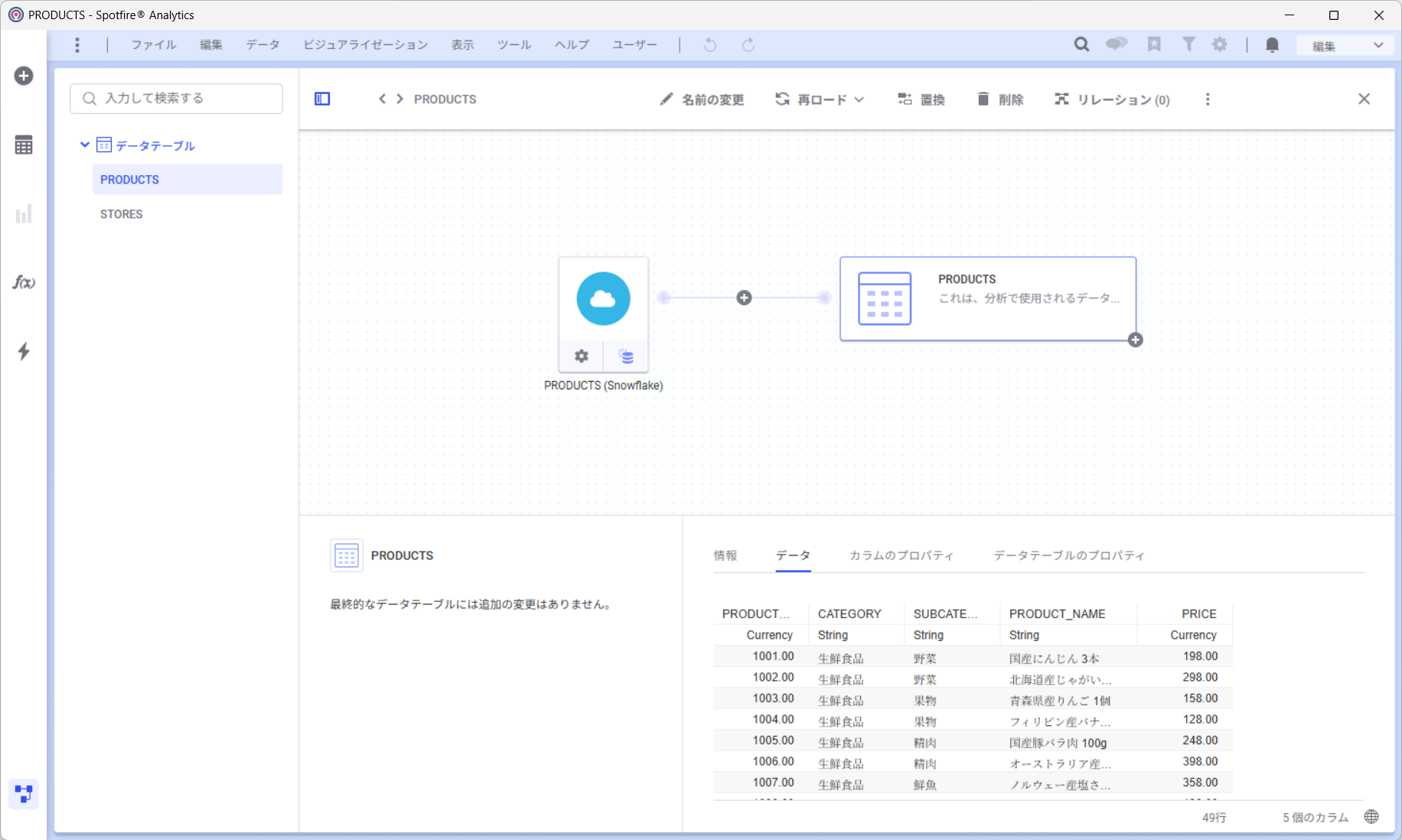Click the search magnifier icon in top bar

click(x=1081, y=44)
